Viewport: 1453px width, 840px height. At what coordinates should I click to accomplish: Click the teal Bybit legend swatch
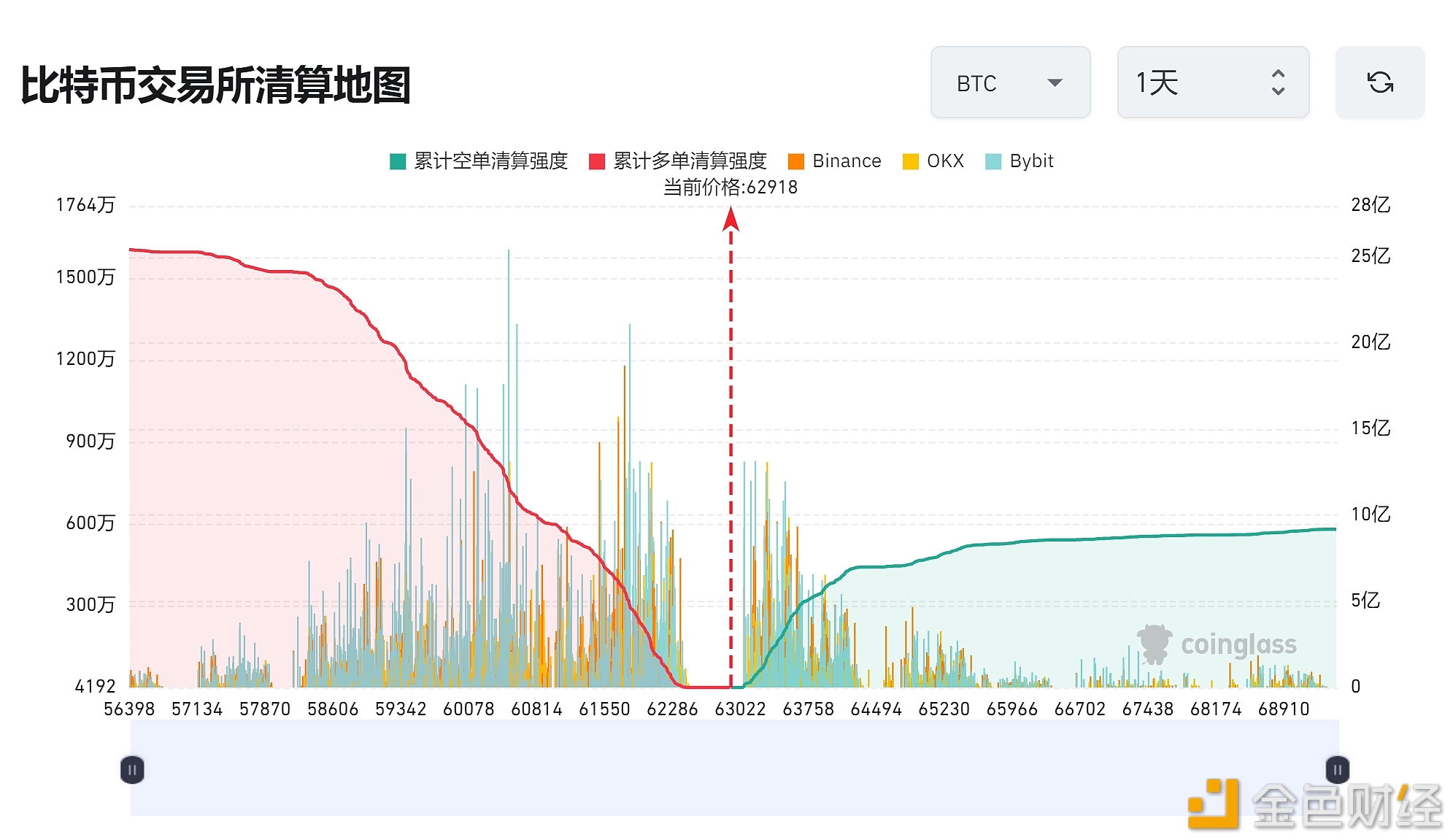coord(993,161)
